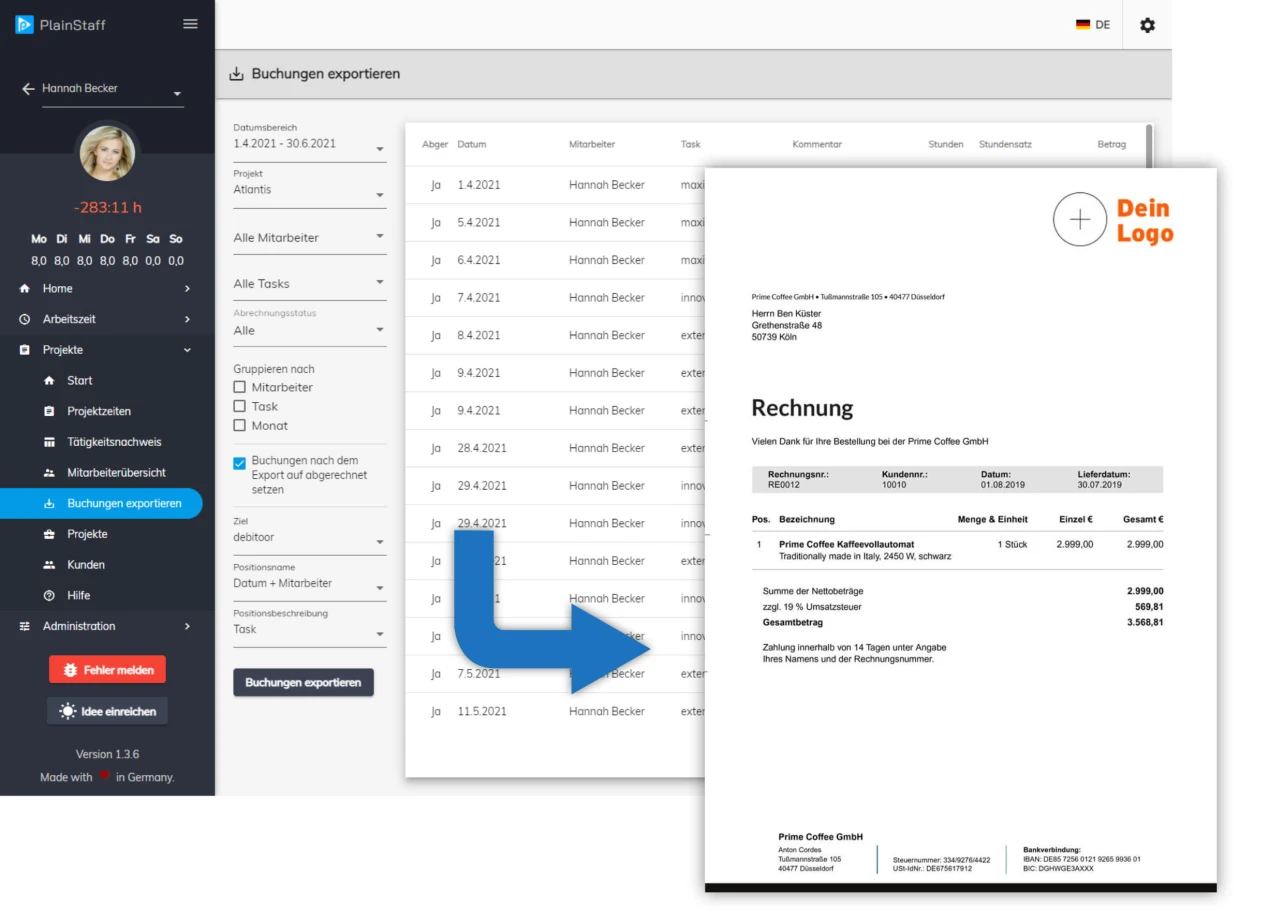Open the Hannah Becker user dropdown arrow
The height and width of the screenshot is (923, 1284).
177,95
